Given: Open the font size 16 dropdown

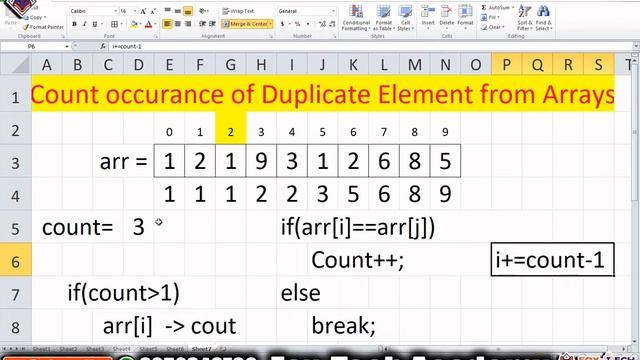Looking at the screenshot, I should coord(135,11).
